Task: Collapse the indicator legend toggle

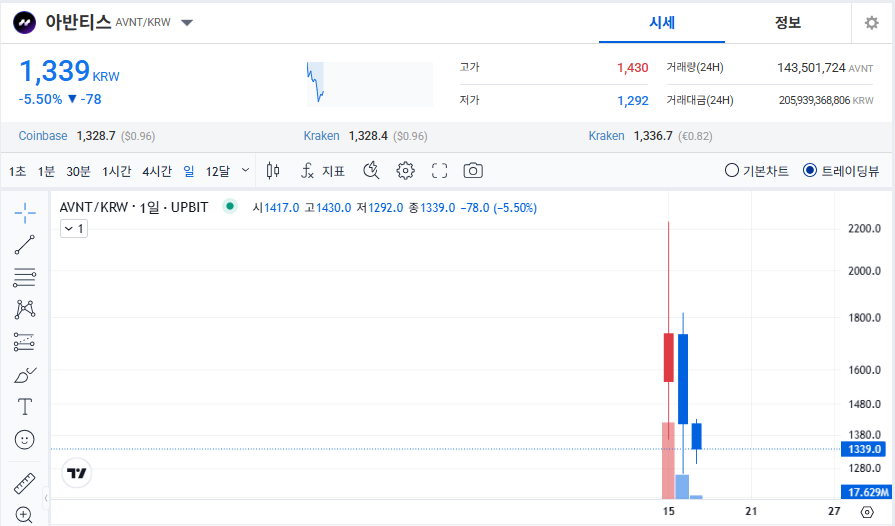Action: pos(74,229)
